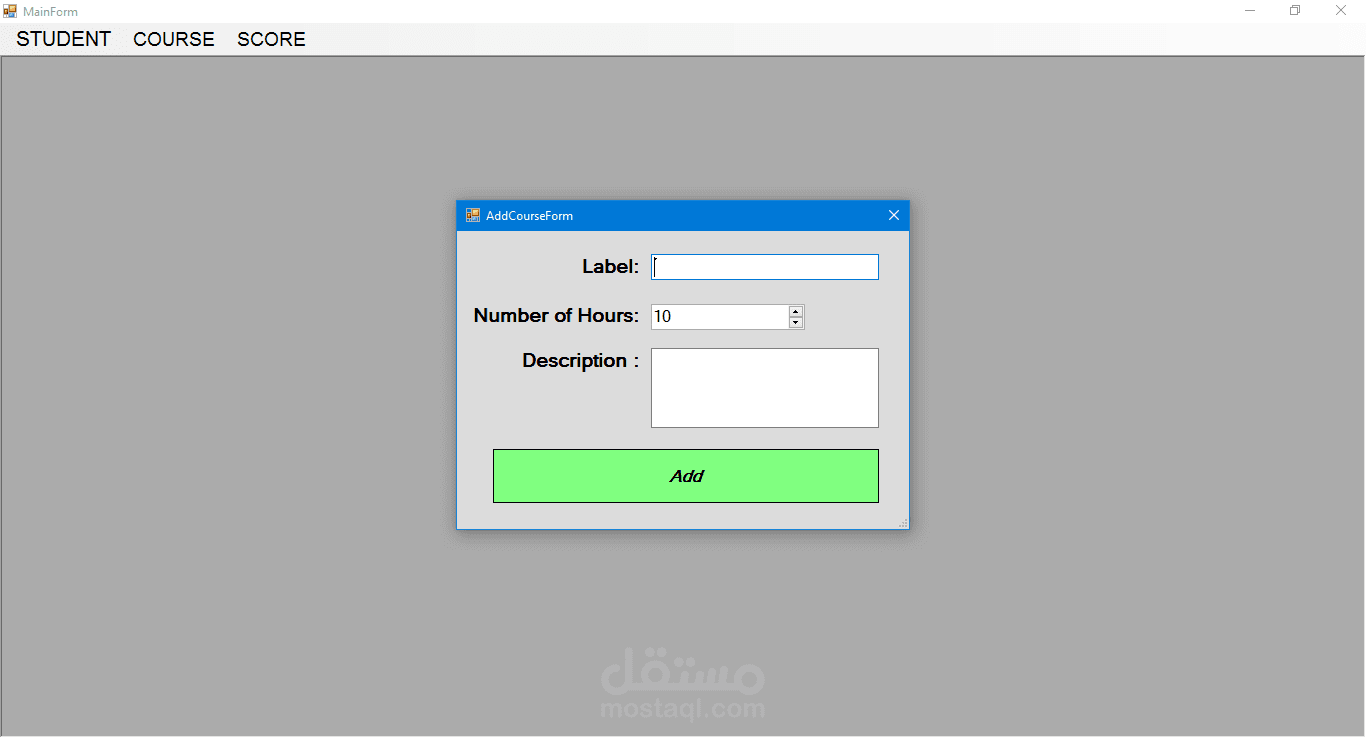Click inside the Description text box

[x=765, y=388]
